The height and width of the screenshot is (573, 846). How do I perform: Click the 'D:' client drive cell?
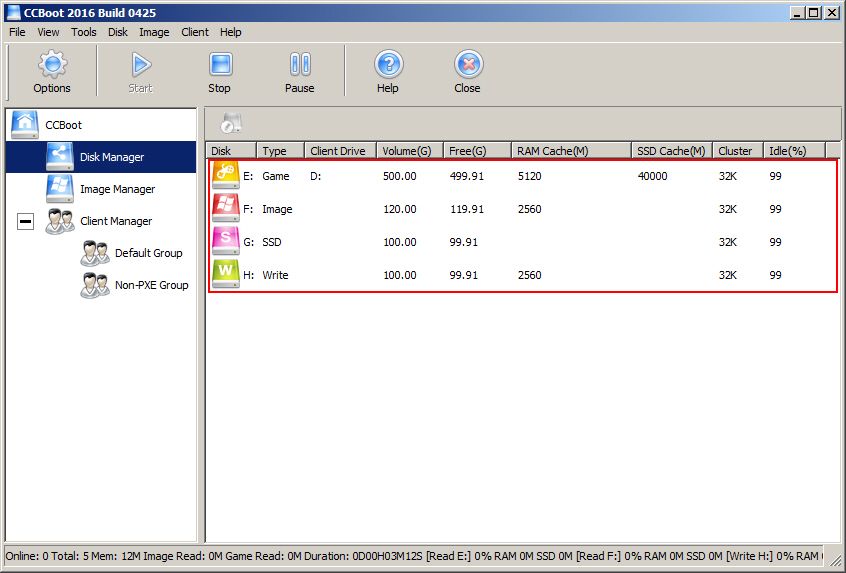(x=316, y=176)
